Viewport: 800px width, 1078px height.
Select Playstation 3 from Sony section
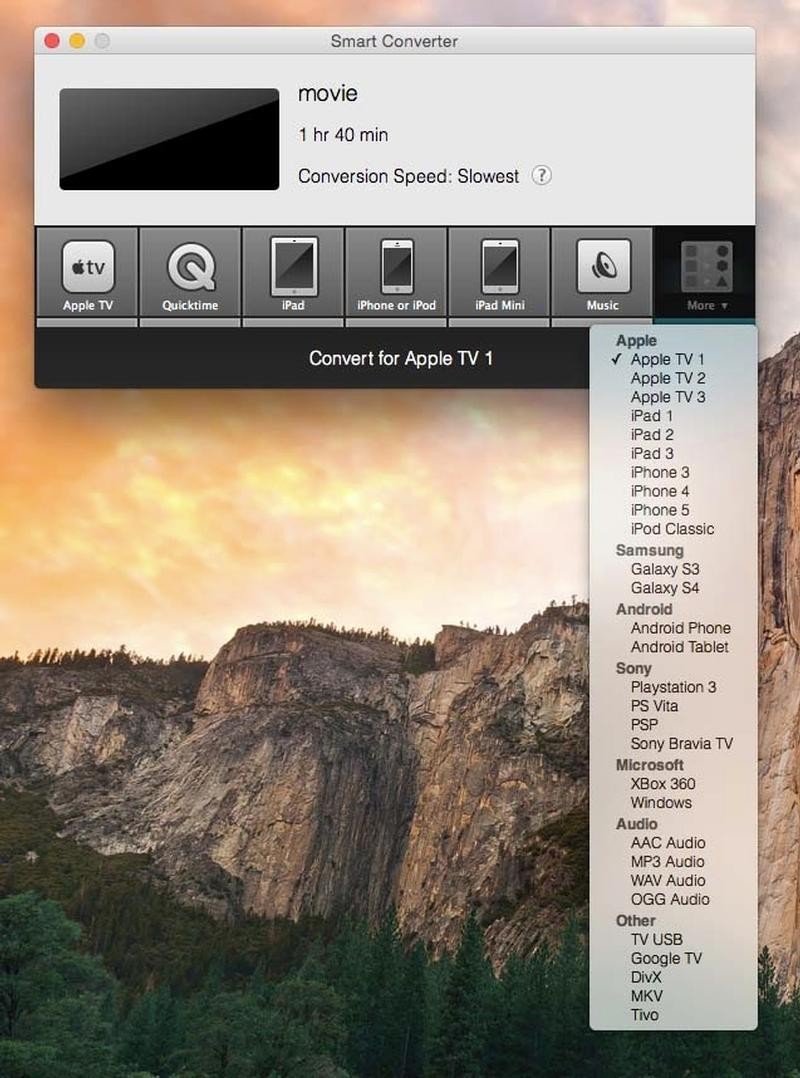click(x=672, y=687)
